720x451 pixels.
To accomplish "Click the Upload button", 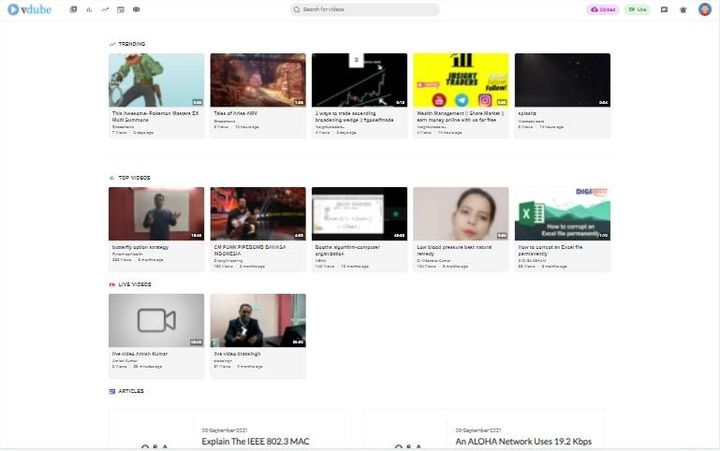I will (x=603, y=10).
